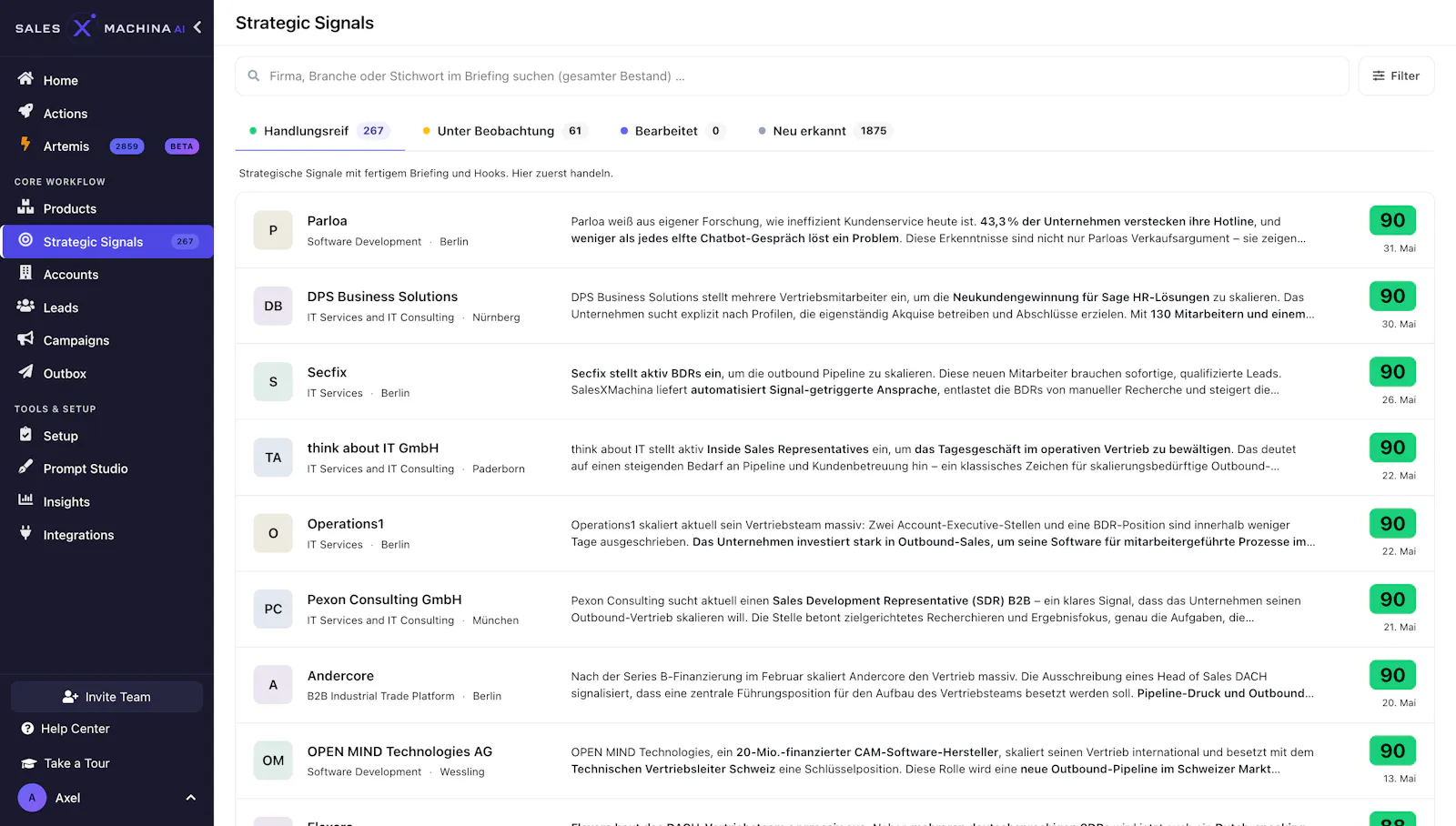The width and height of the screenshot is (1456, 826).
Task: Click the Setup clipboard icon
Action: click(x=25, y=435)
